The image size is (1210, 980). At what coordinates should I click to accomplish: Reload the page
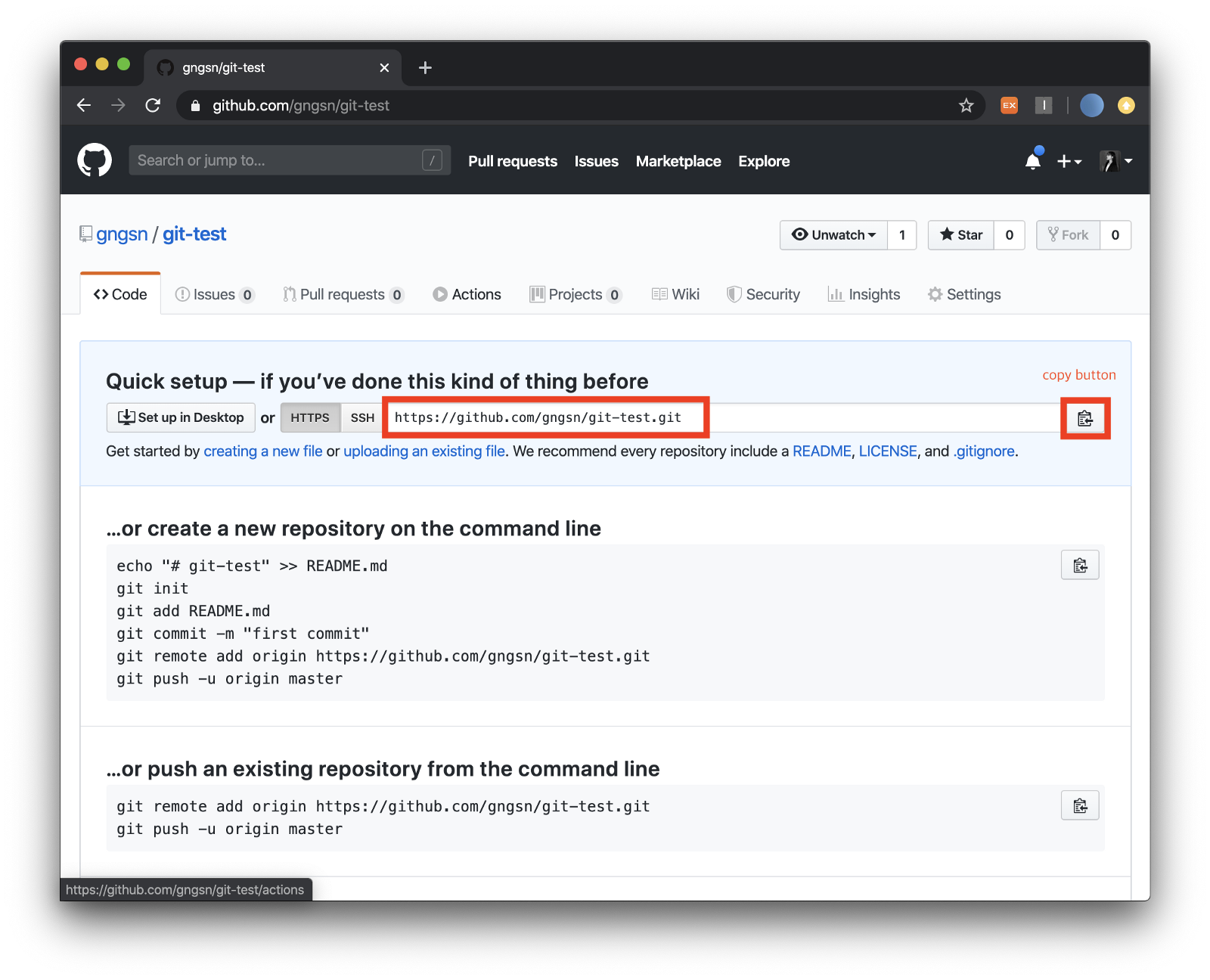click(153, 105)
